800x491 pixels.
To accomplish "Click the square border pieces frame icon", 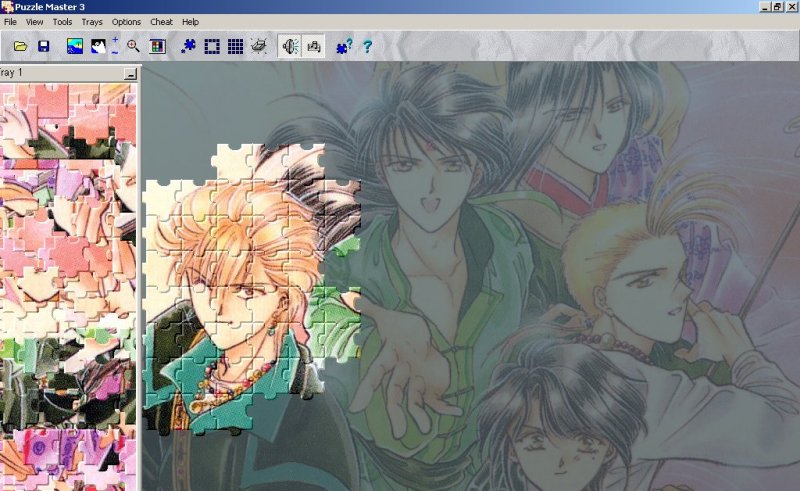I will [x=212, y=46].
